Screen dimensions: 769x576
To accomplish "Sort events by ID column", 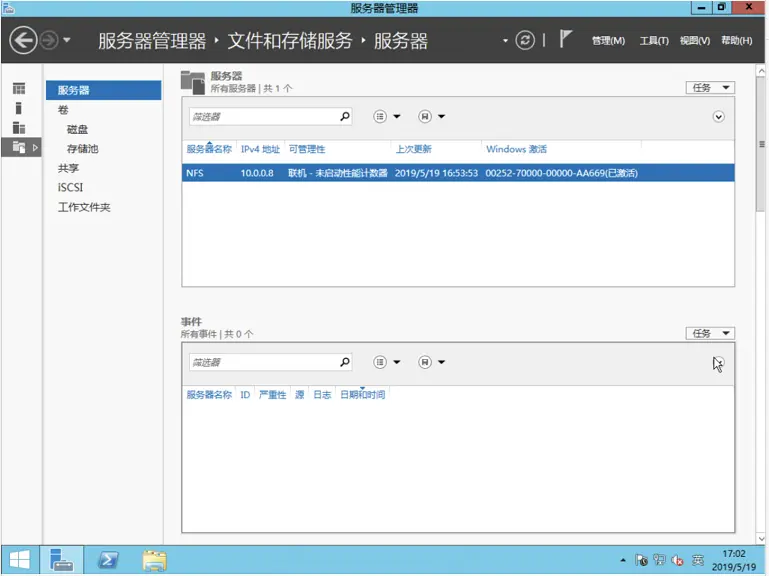I will click(x=245, y=395).
